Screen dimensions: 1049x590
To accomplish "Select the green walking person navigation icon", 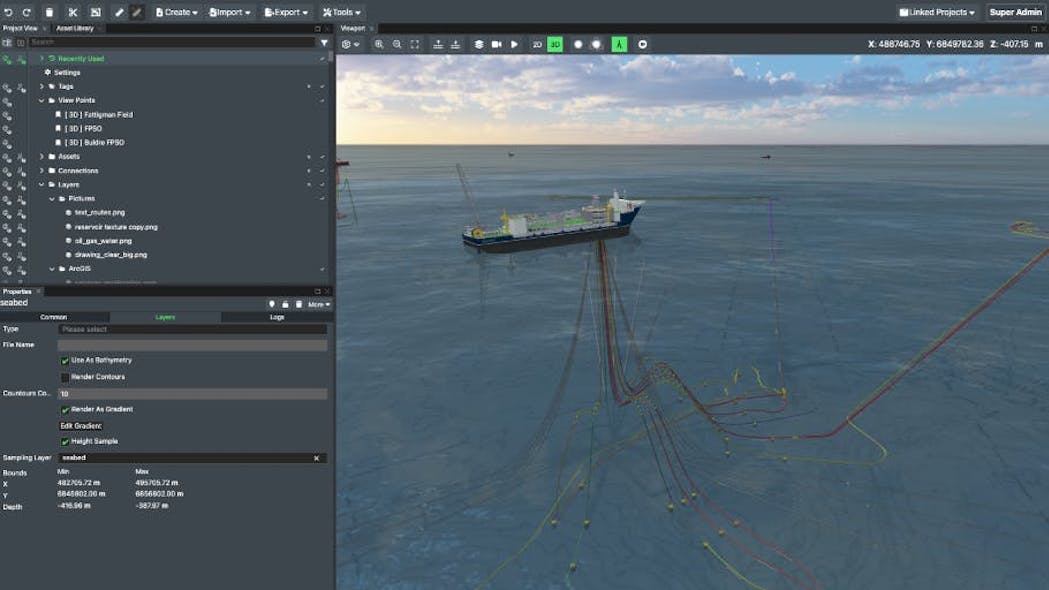I will click(617, 44).
